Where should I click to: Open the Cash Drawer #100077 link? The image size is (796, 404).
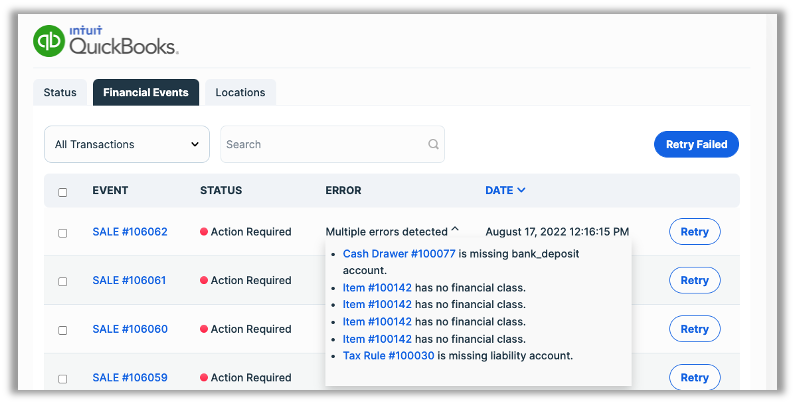click(x=399, y=254)
